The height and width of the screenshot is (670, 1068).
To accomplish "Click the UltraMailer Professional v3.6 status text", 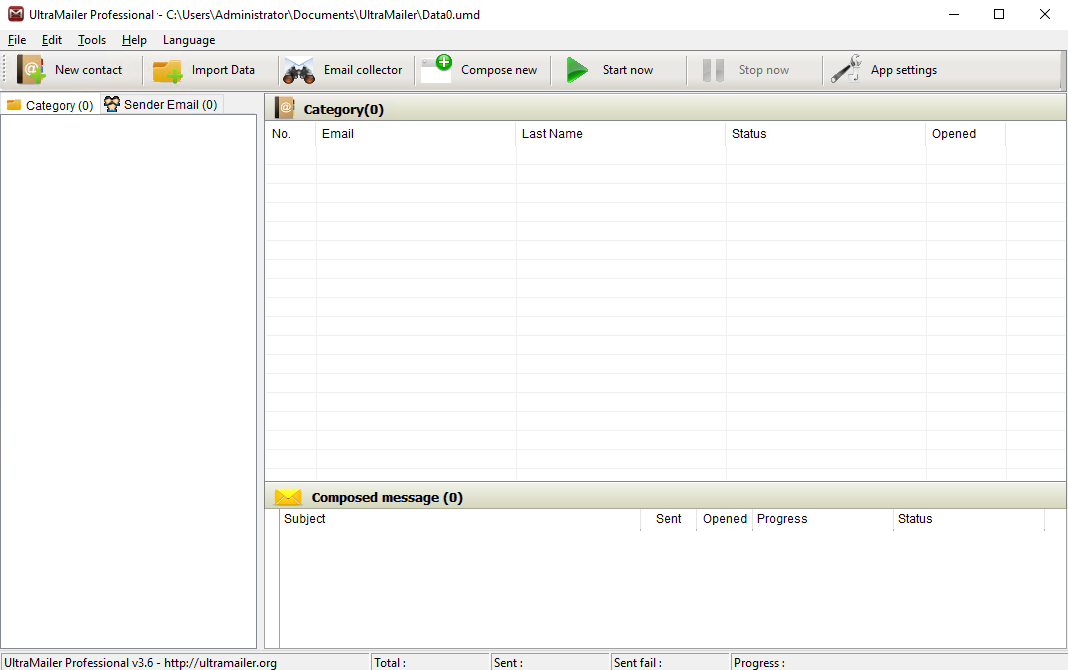I will click(x=140, y=663).
